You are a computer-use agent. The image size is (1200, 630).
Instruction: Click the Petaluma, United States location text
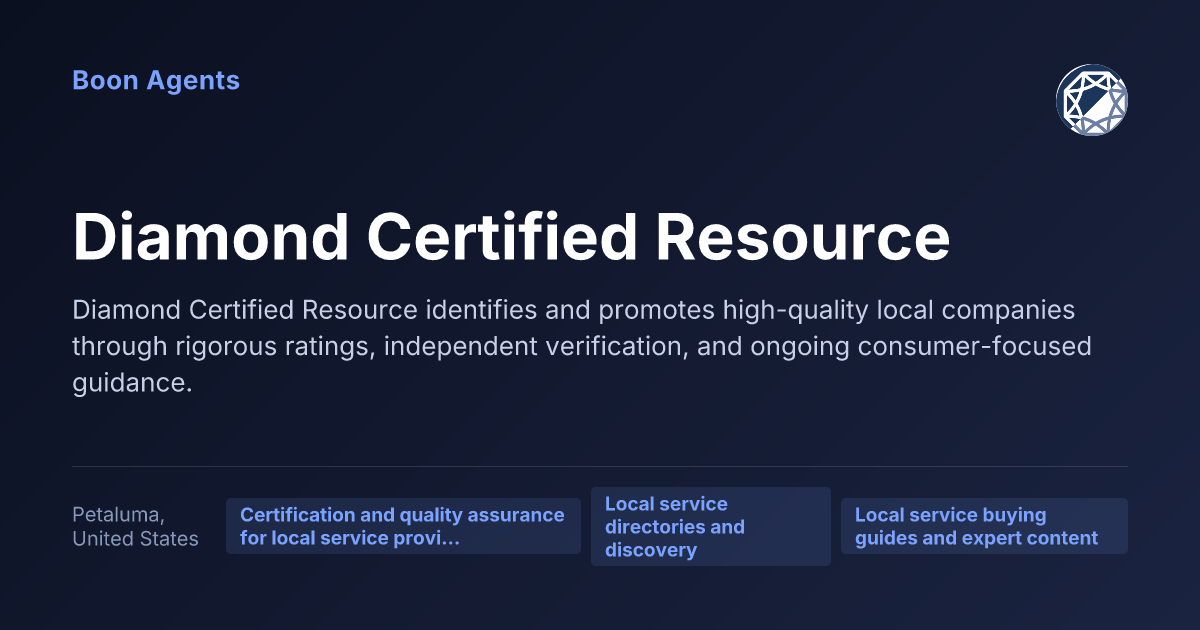coord(135,527)
